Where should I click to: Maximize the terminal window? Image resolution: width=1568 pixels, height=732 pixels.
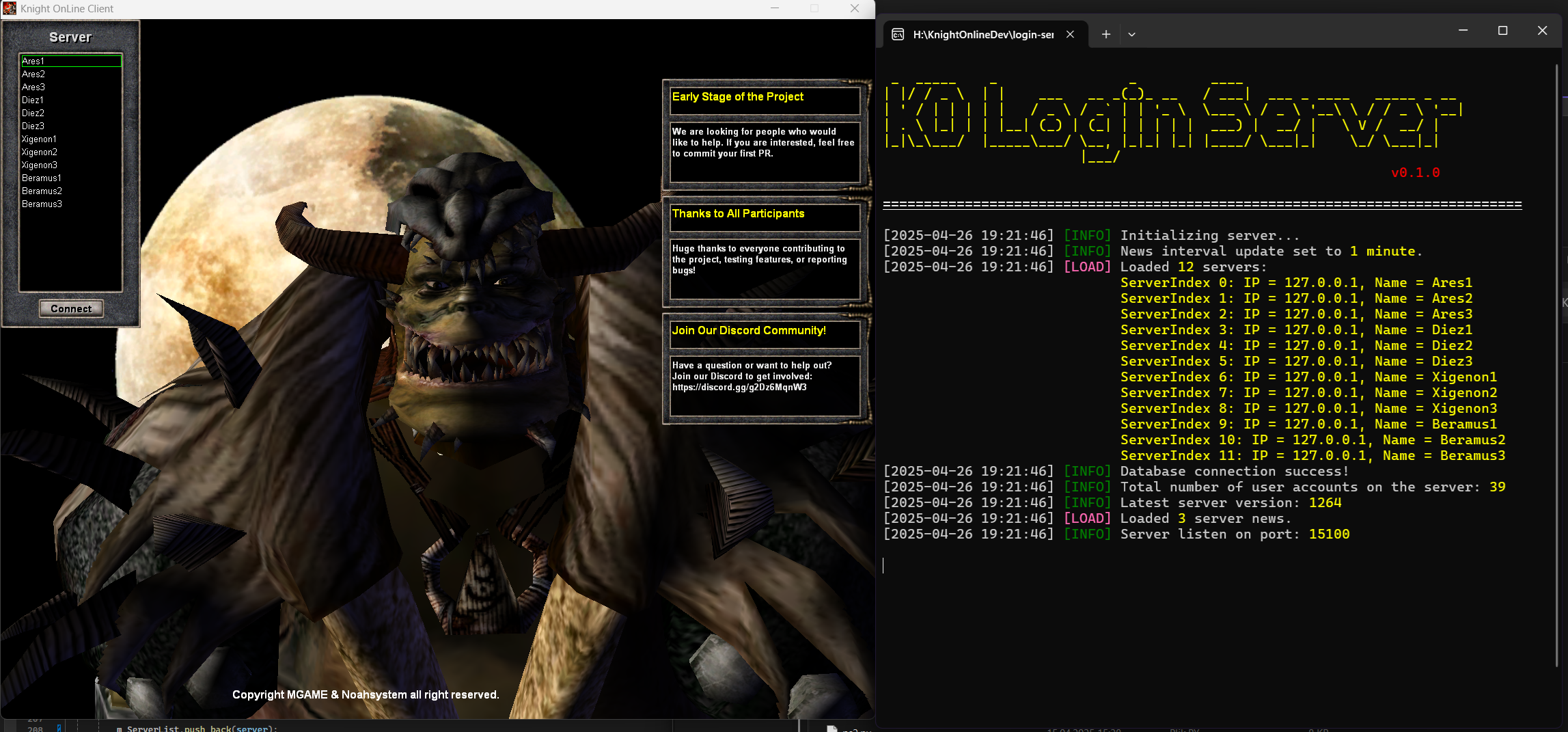pos(1502,31)
